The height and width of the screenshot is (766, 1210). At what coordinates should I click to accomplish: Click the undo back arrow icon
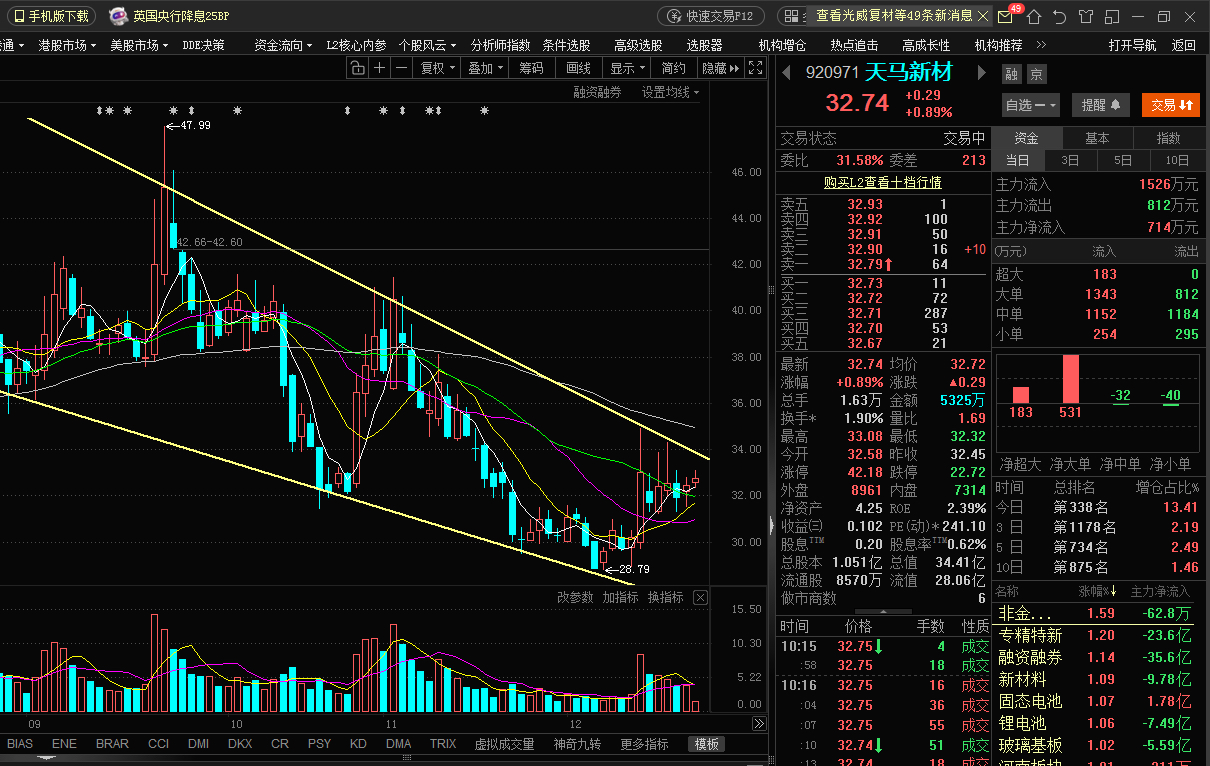(x=1060, y=16)
